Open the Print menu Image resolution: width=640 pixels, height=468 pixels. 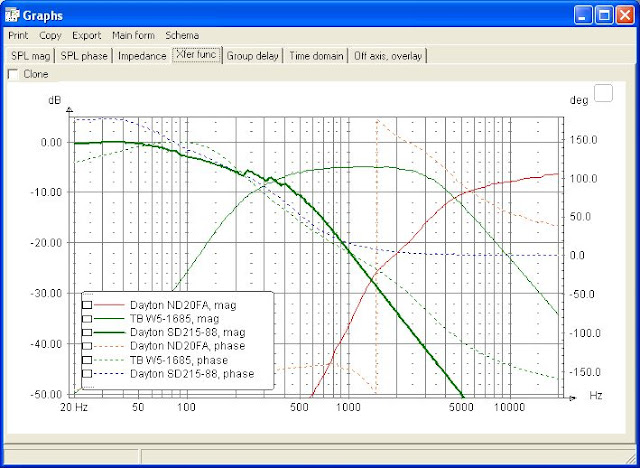[19, 35]
